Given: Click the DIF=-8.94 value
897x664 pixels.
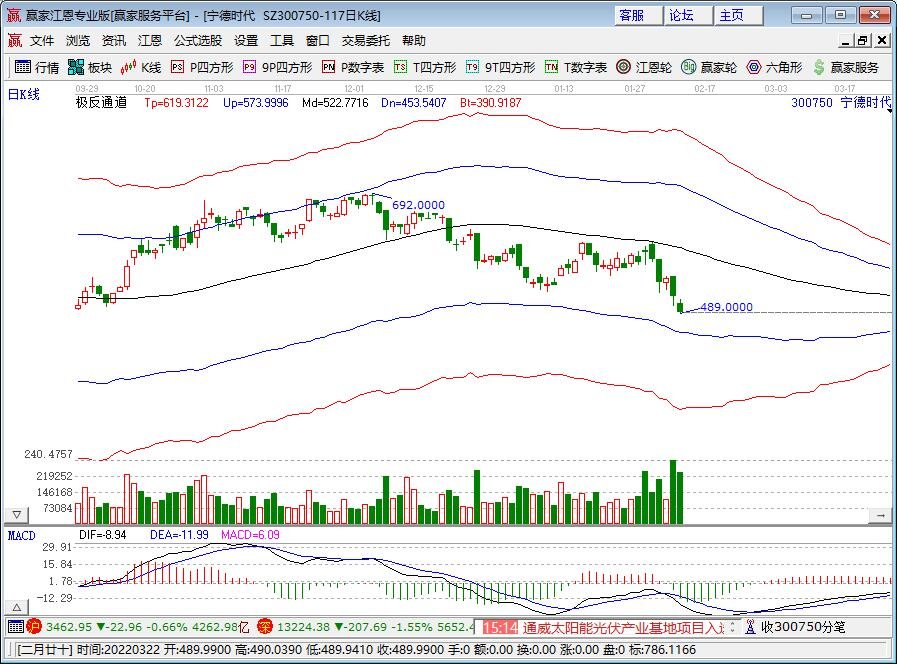Looking at the screenshot, I should tap(102, 535).
